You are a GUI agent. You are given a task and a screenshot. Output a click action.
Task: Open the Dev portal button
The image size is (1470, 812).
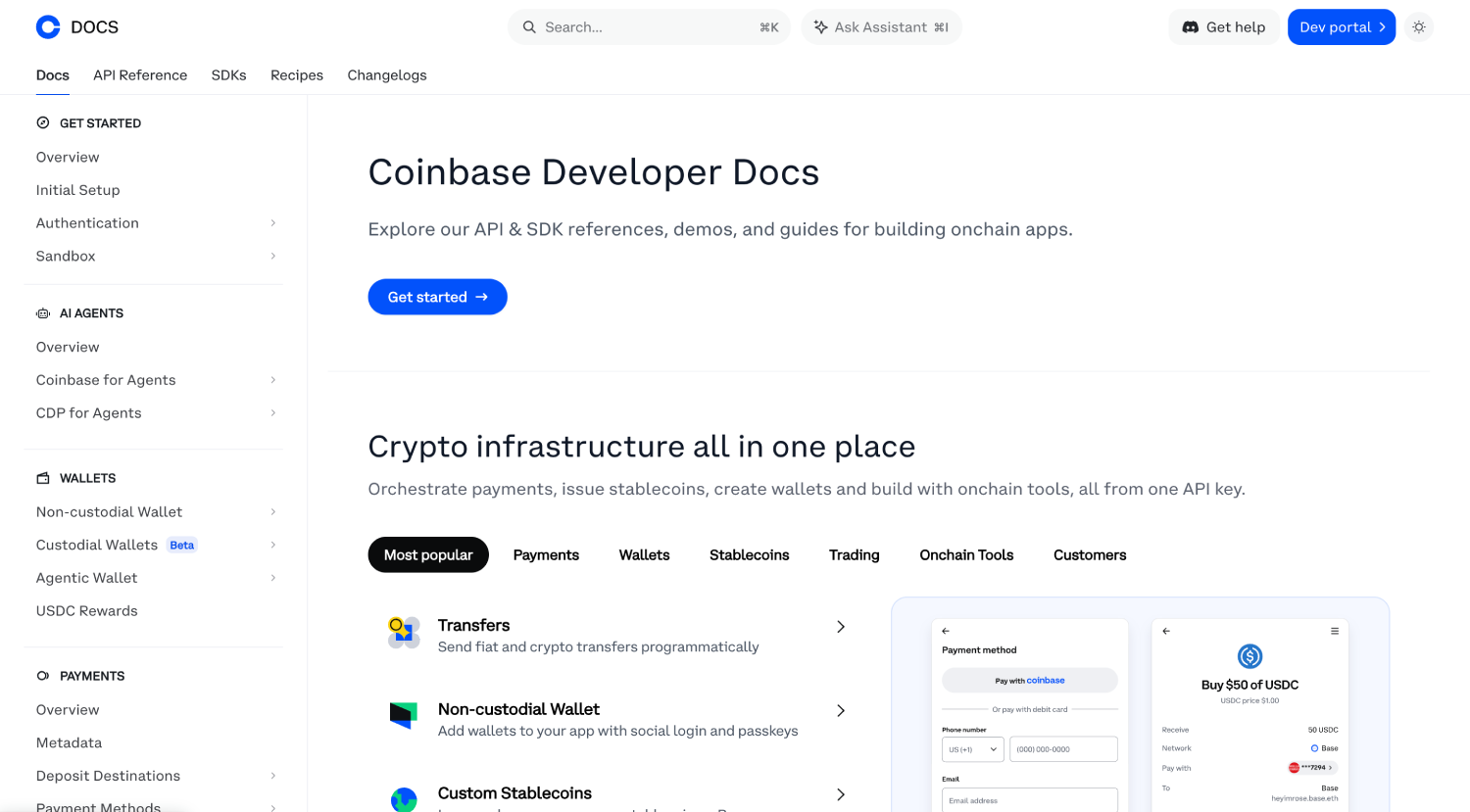click(1342, 27)
